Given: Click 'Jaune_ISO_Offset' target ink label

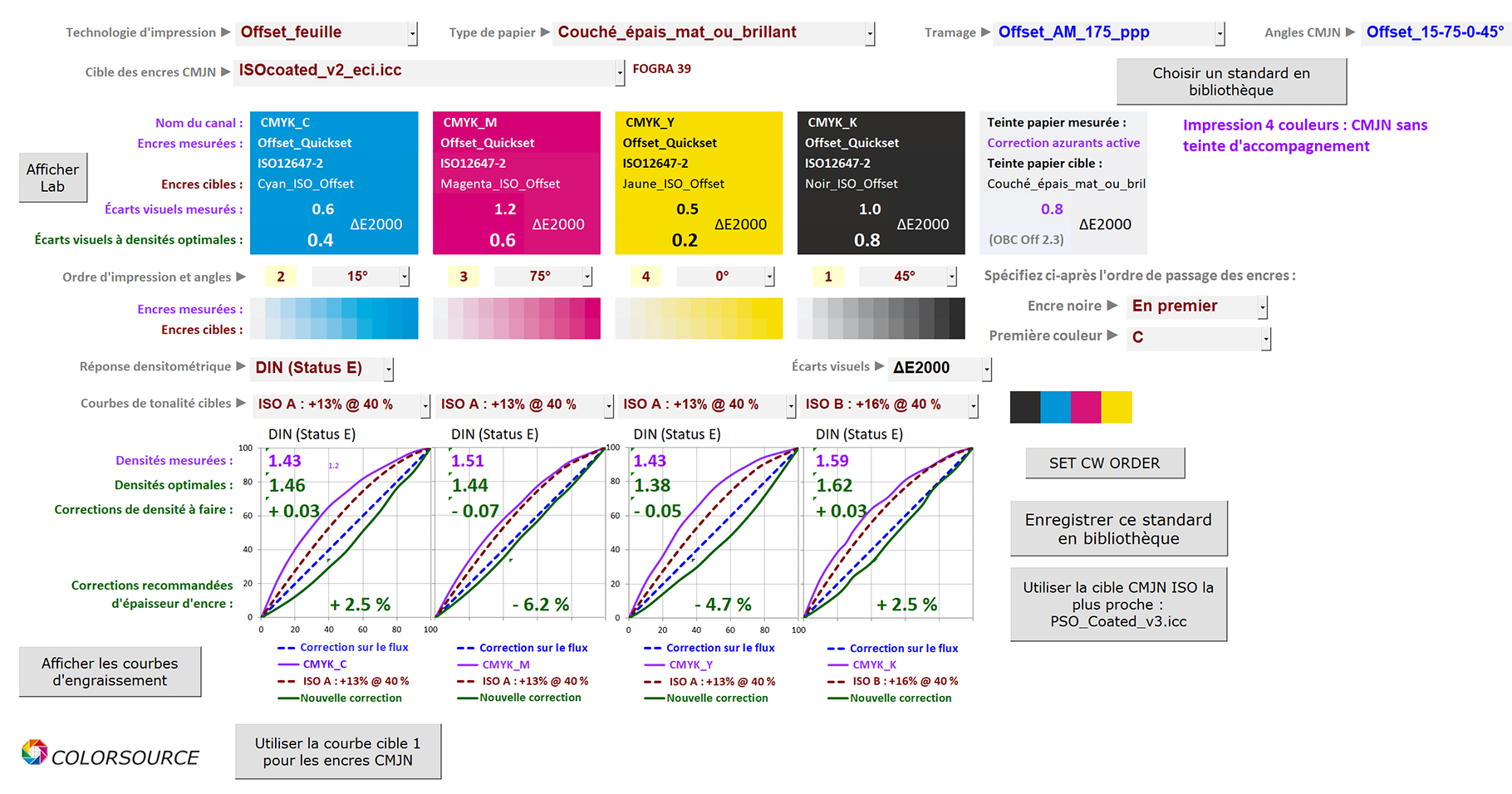Looking at the screenshot, I should (674, 184).
